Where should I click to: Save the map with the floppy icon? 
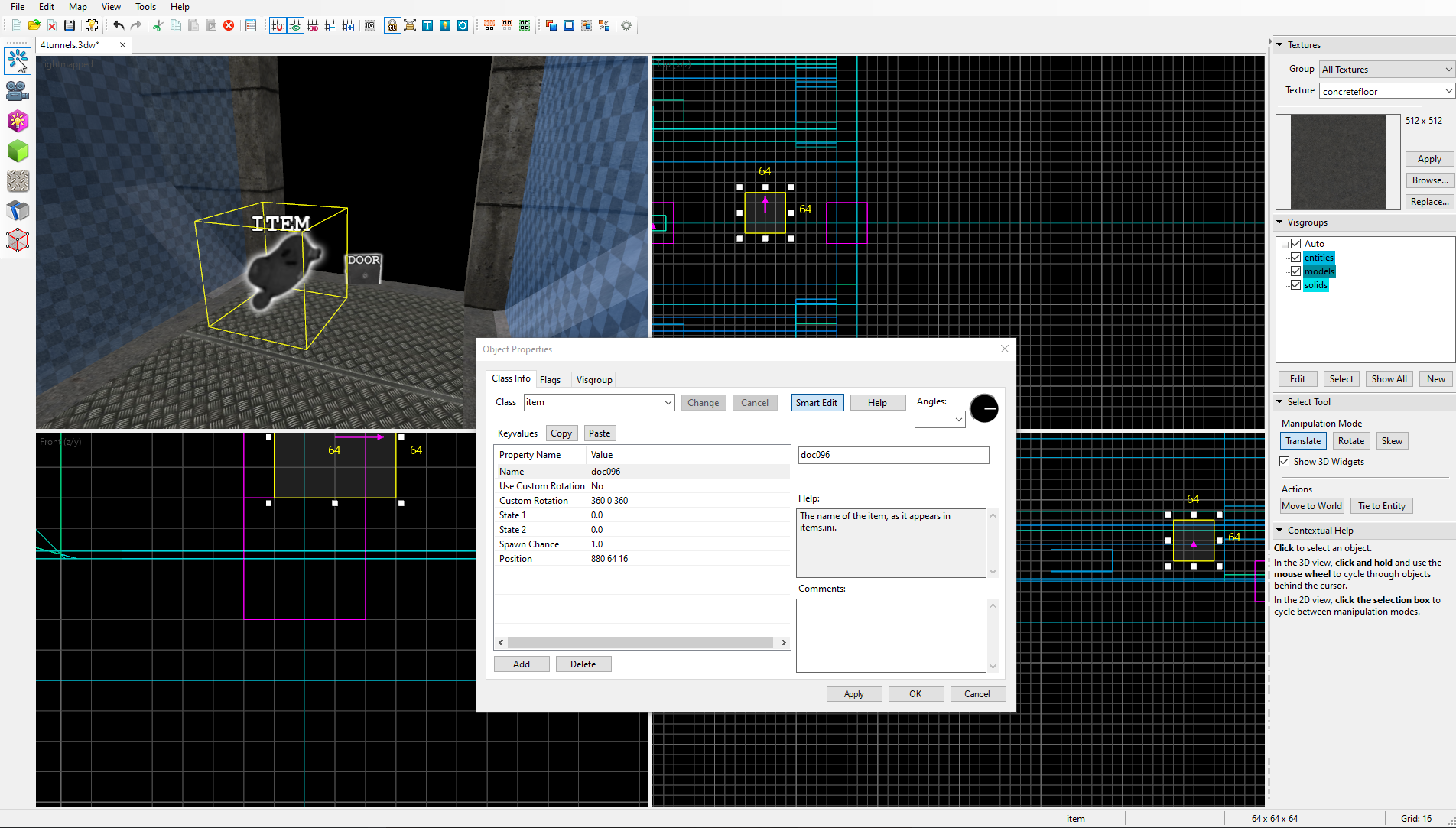70,25
